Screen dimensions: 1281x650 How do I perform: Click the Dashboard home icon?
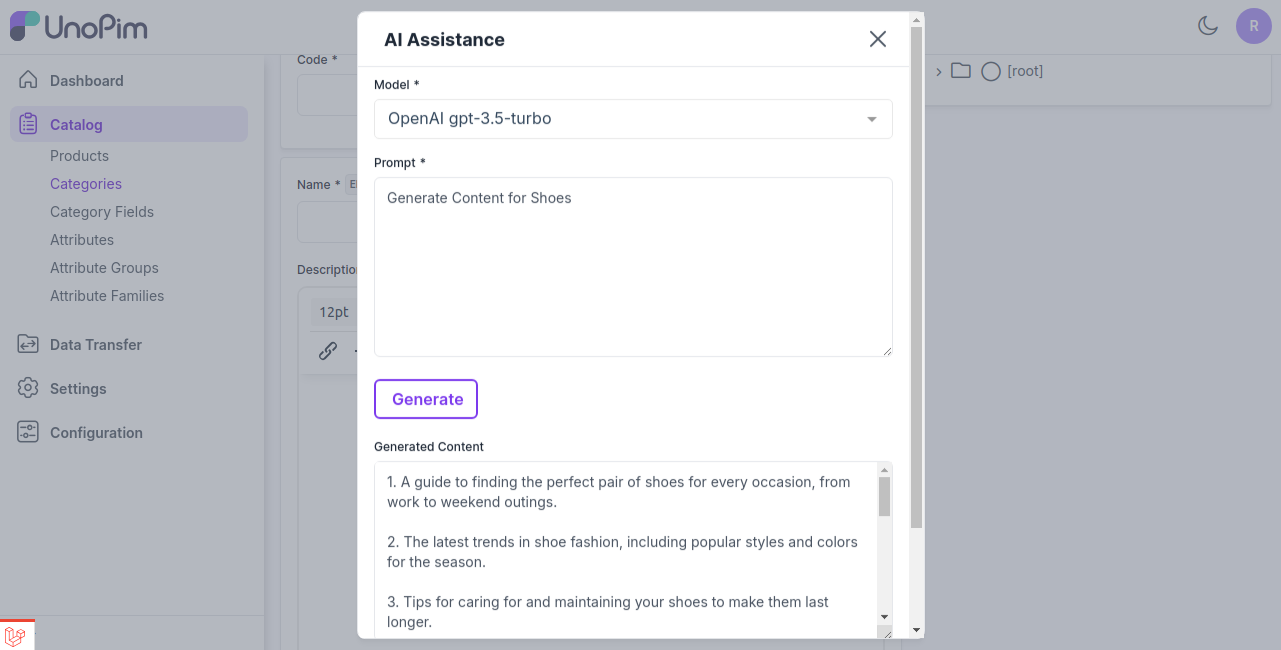(28, 81)
